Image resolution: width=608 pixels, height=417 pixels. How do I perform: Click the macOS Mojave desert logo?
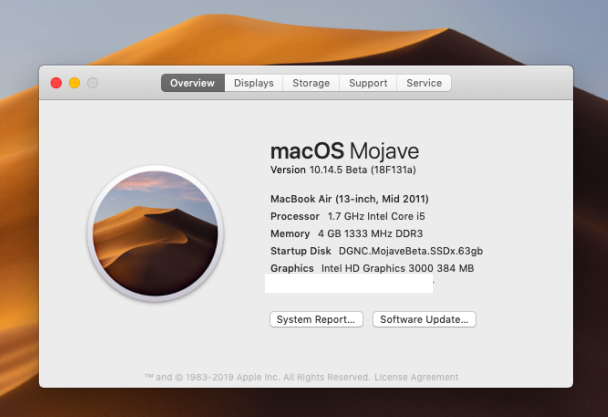pos(155,234)
